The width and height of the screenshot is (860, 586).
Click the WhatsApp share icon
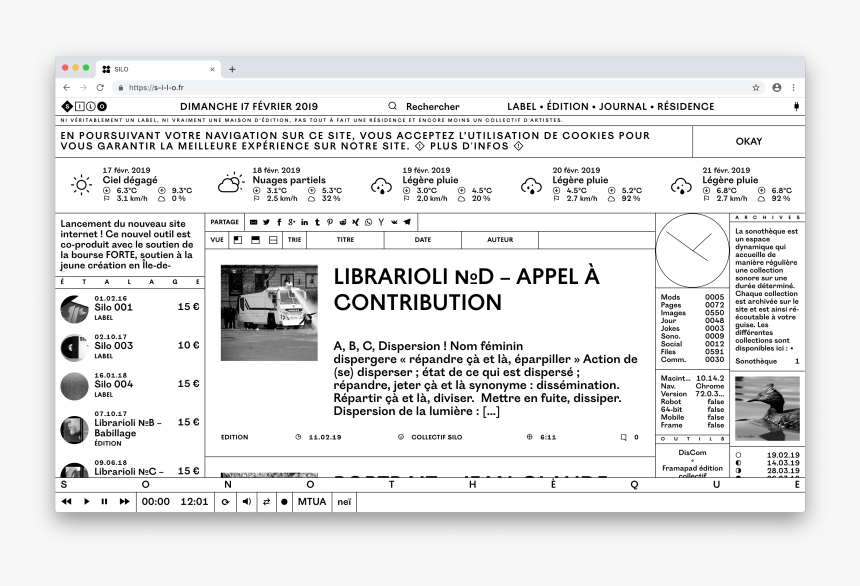(368, 222)
